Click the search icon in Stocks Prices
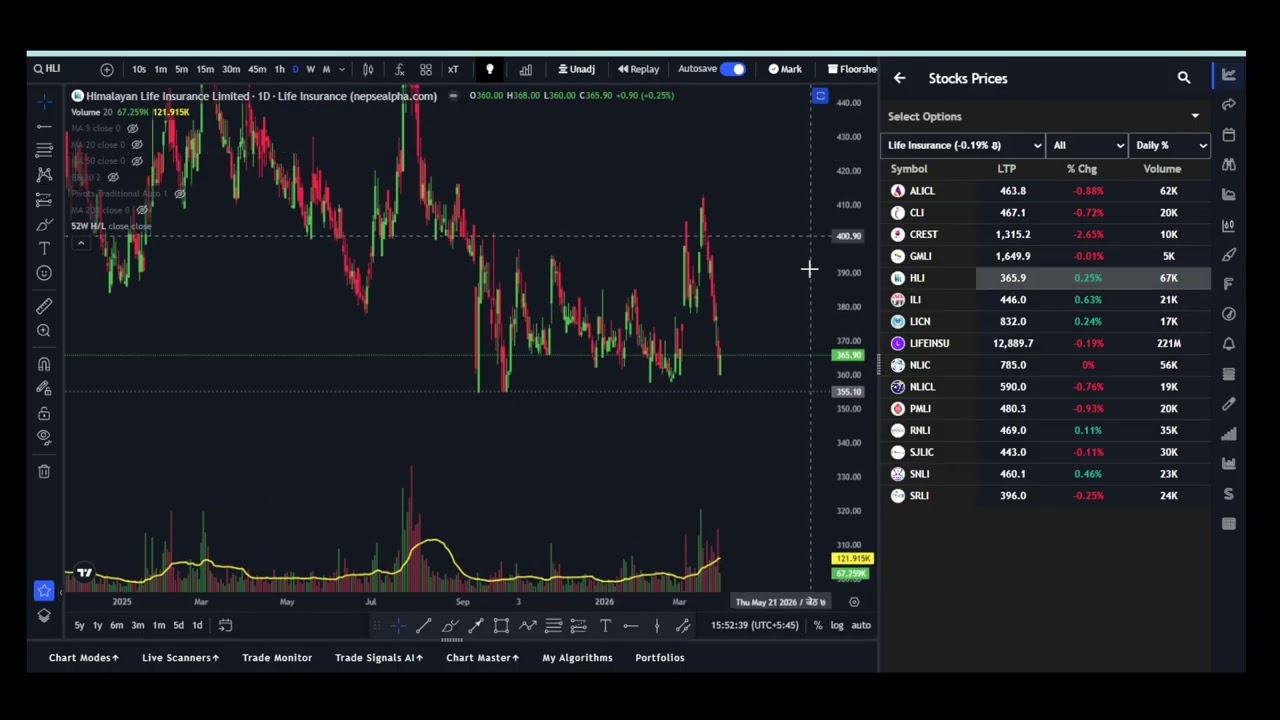This screenshot has width=1280, height=720. point(1184,78)
